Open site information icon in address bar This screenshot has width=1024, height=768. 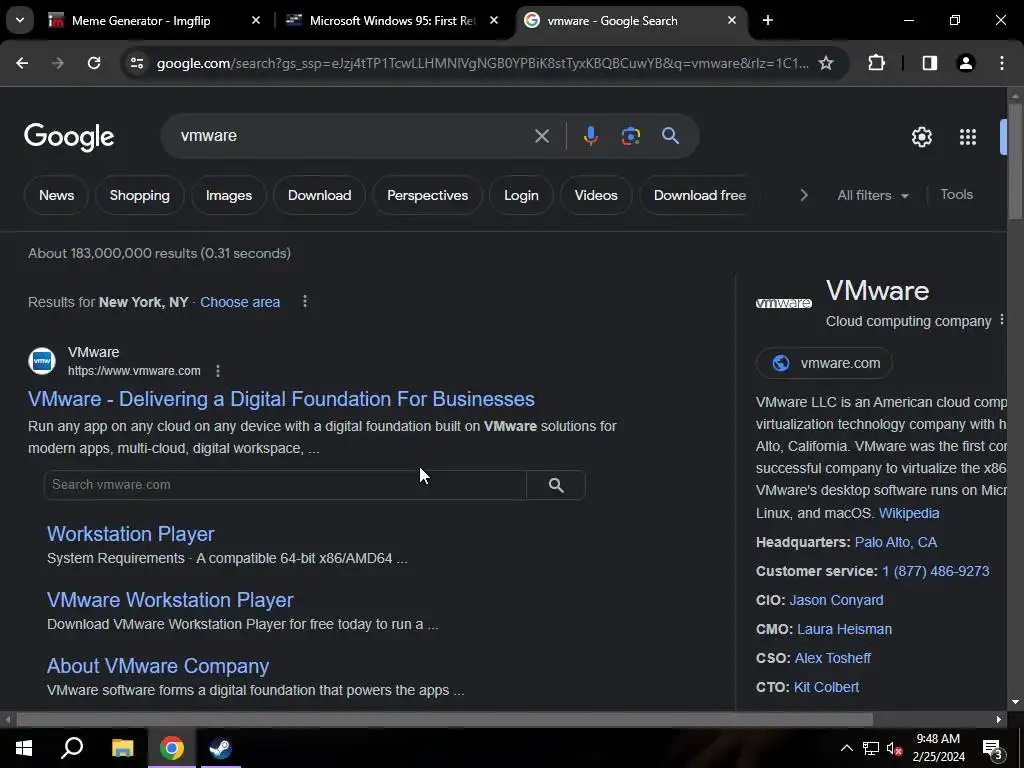click(136, 63)
